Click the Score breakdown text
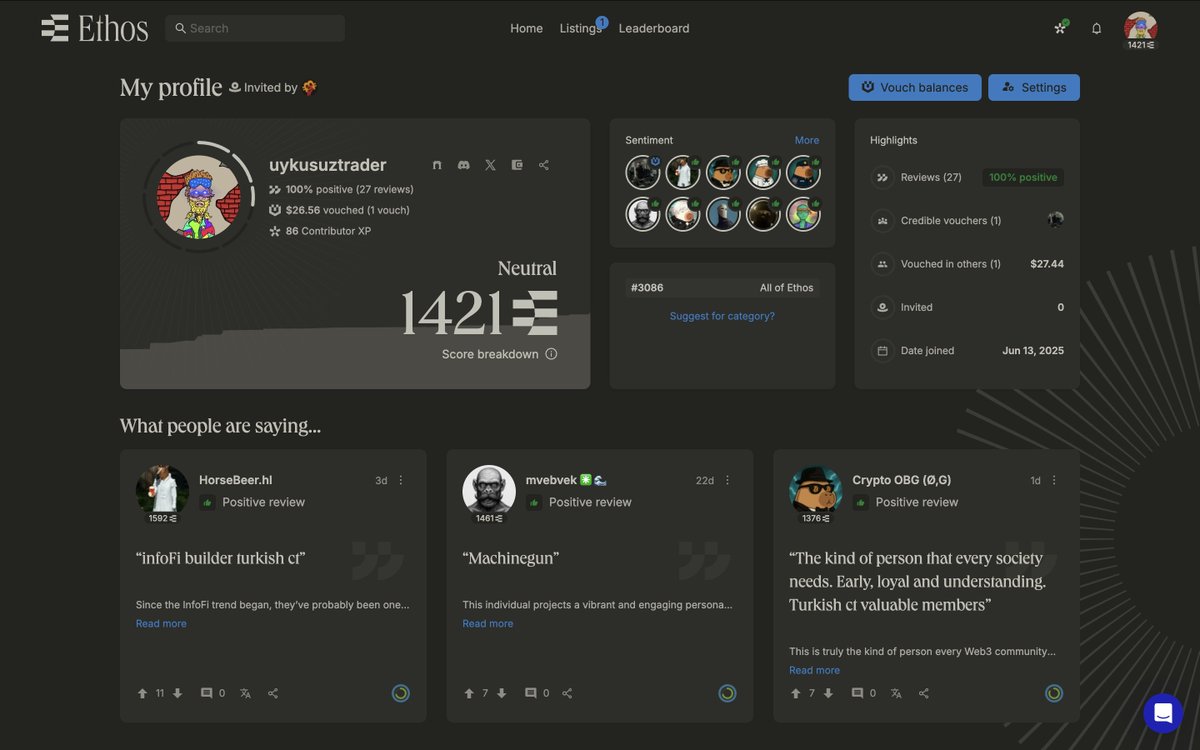The width and height of the screenshot is (1200, 750). click(x=490, y=354)
